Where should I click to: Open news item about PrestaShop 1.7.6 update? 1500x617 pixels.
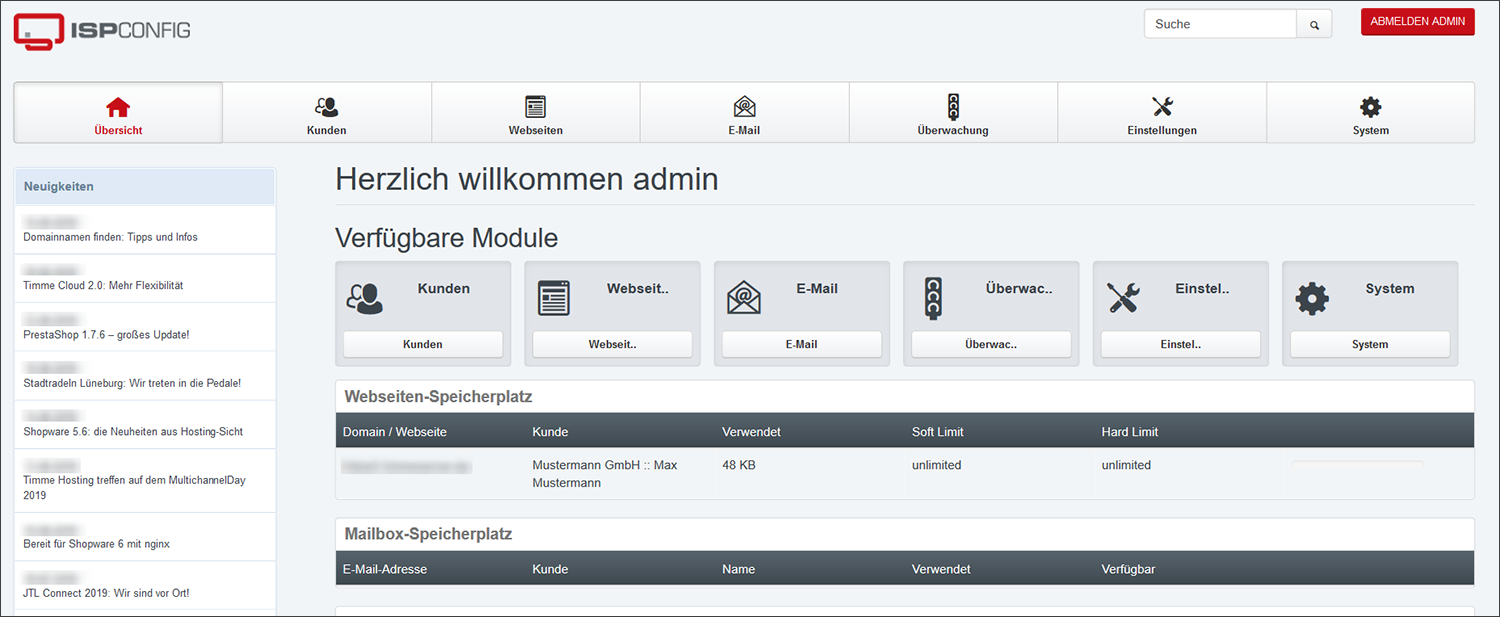tap(106, 334)
